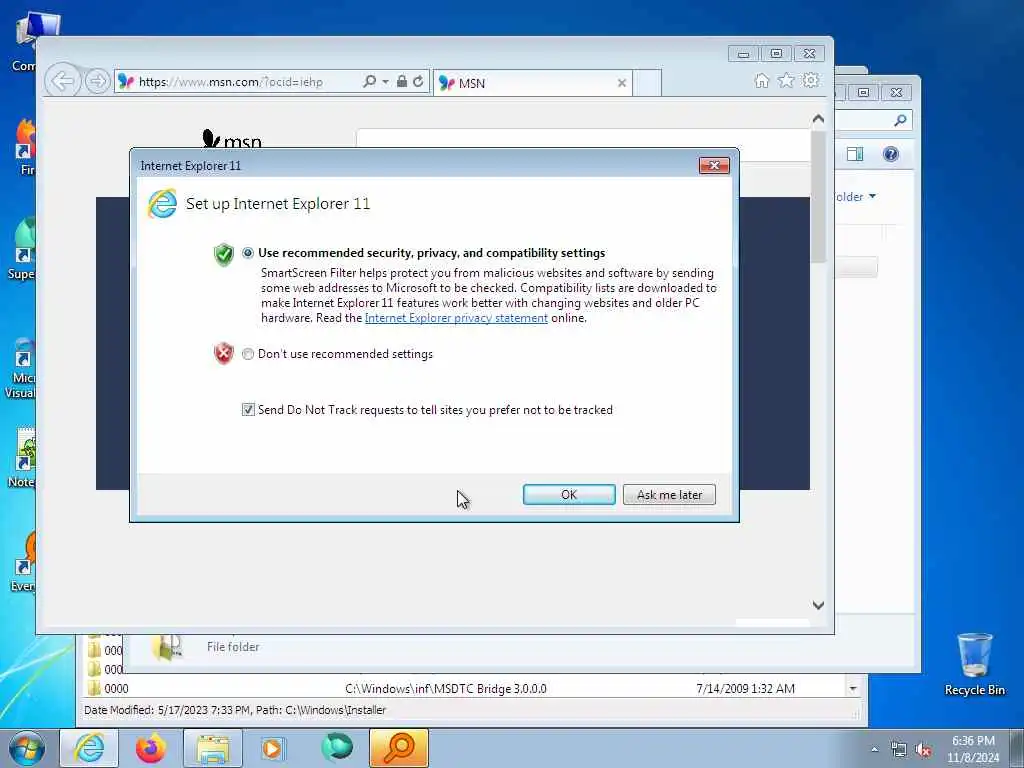Open the green globe taskbar app

(x=336, y=747)
